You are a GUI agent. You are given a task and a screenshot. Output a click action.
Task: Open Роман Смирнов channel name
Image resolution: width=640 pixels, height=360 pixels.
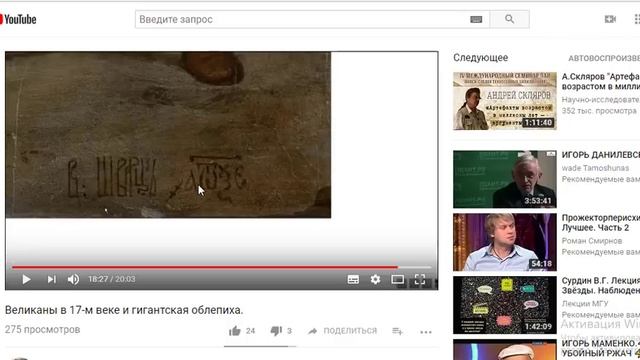591,241
